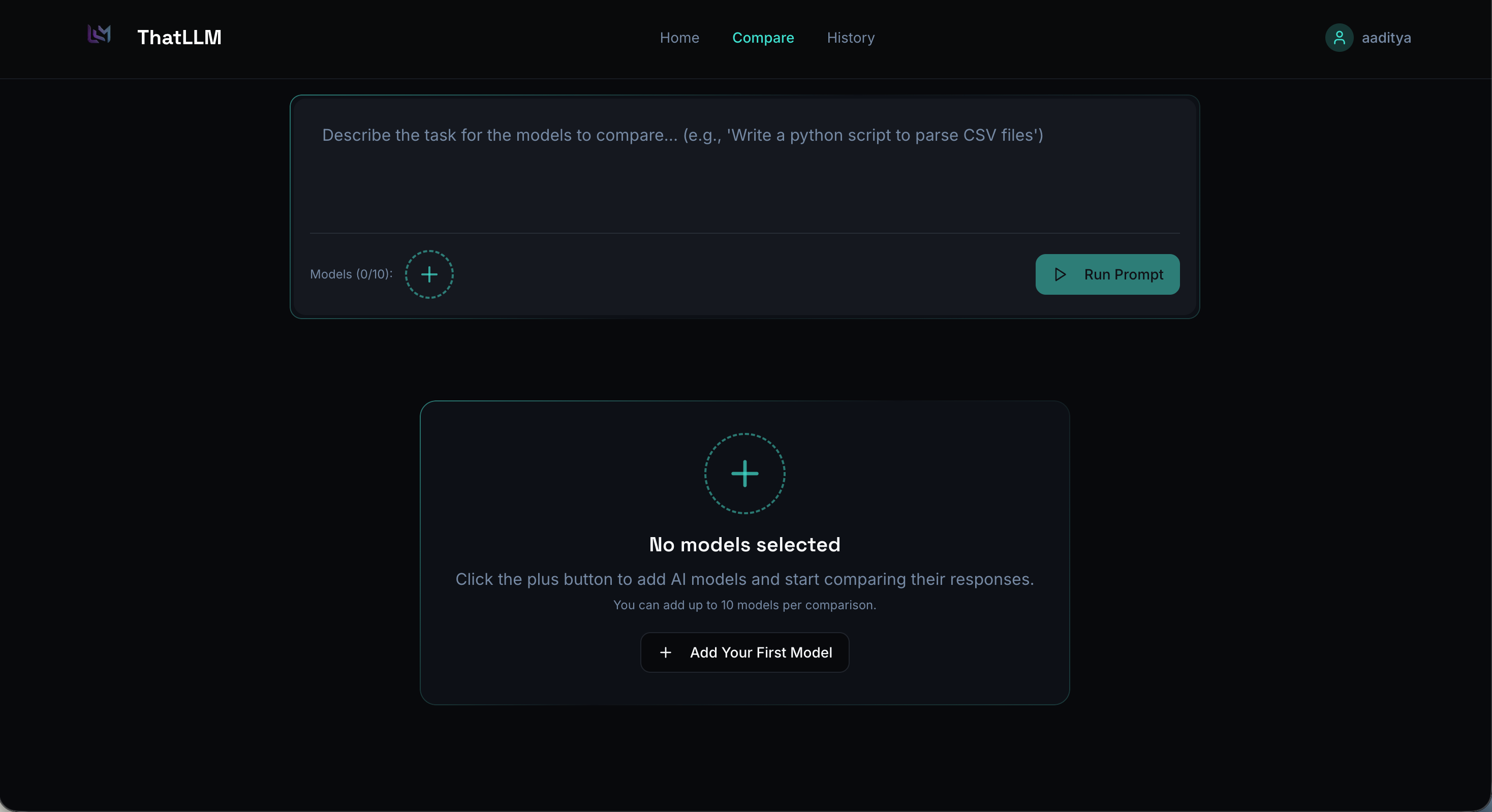Click the divider line above the Models row
Image resolution: width=1492 pixels, height=812 pixels.
[744, 233]
